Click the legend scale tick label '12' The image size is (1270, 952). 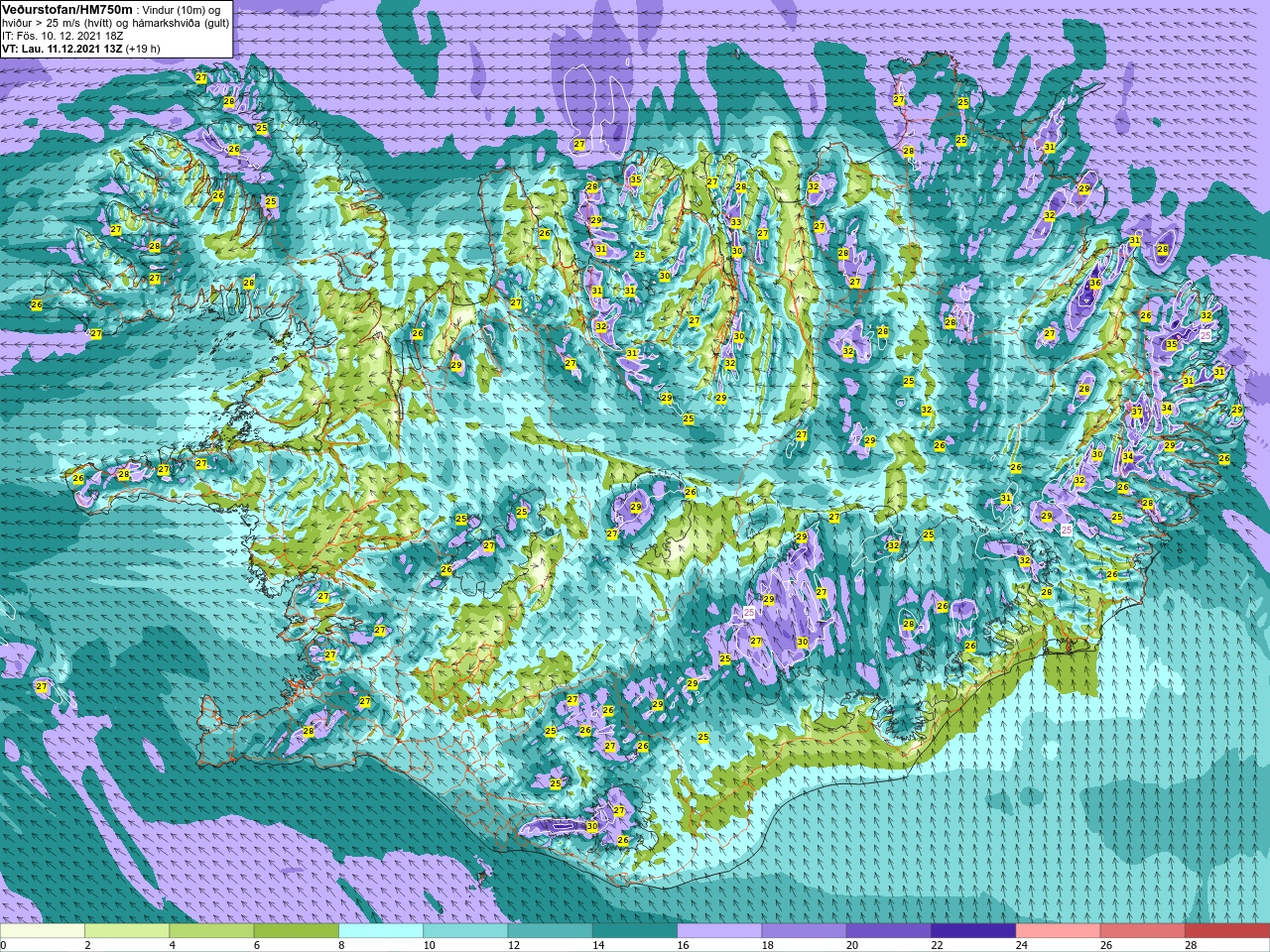(513, 946)
